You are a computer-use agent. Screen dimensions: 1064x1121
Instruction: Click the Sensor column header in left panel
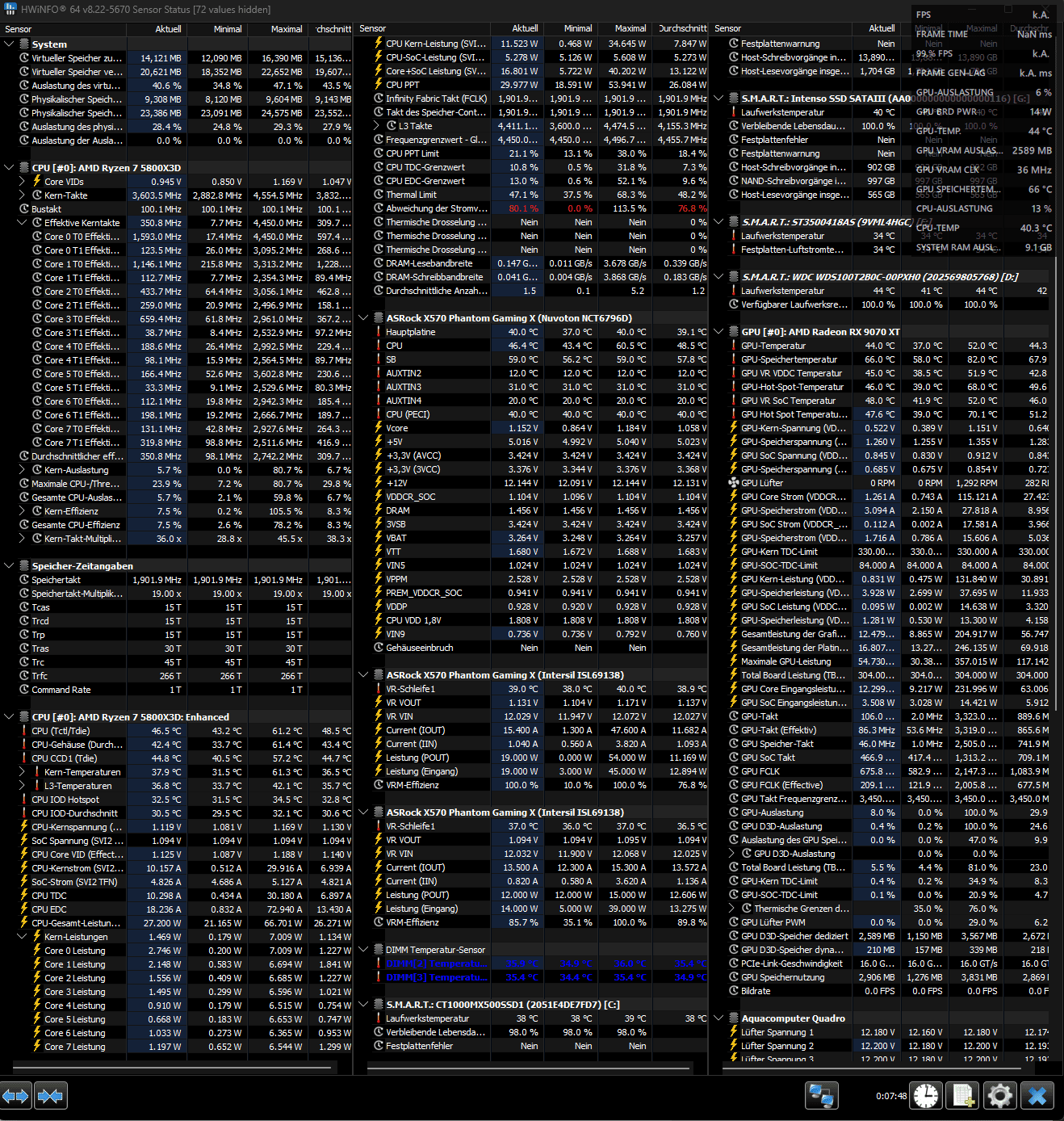pos(63,29)
